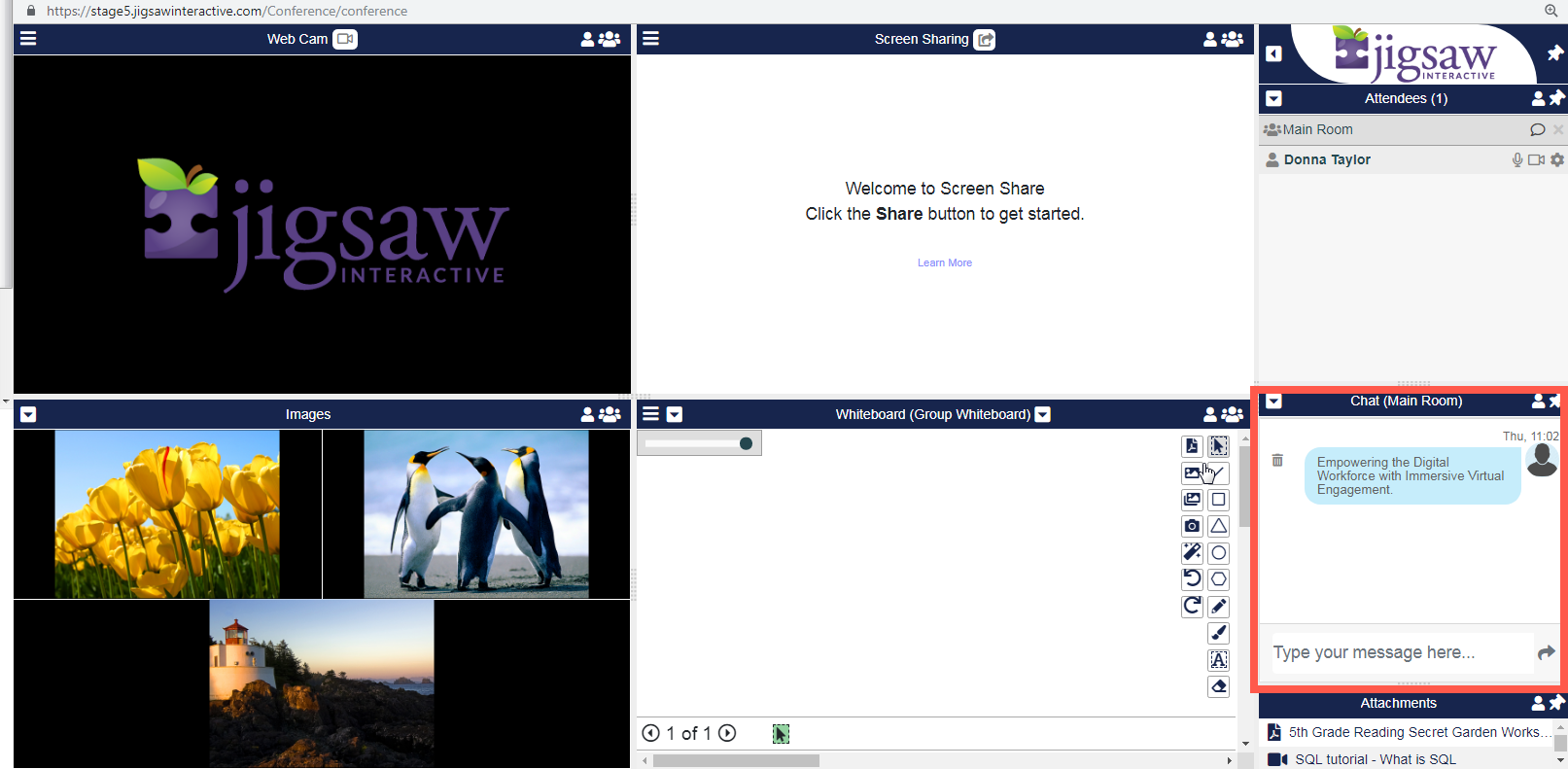1568x769 pixels.
Task: Select the triangle shape tool
Action: pyautogui.click(x=1218, y=526)
